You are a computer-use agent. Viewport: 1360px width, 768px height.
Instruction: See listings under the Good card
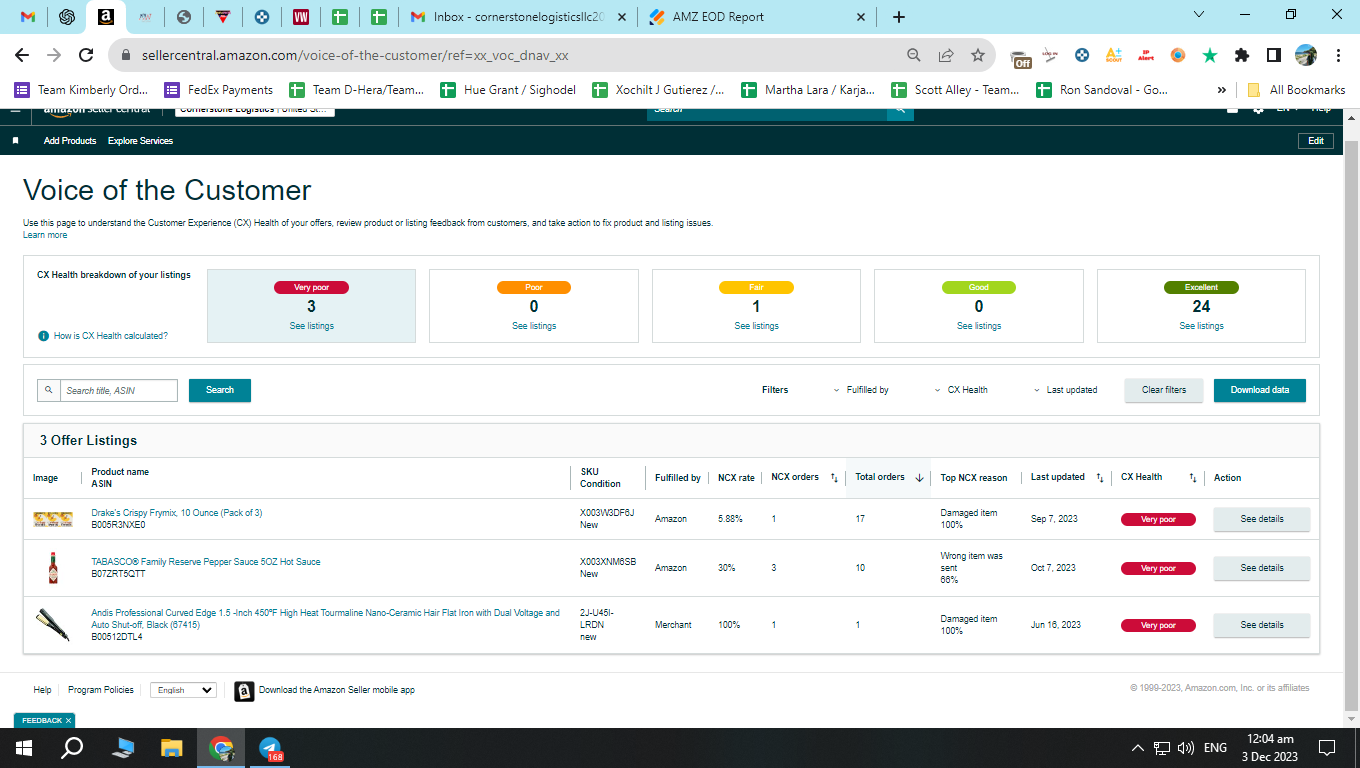[979, 326]
